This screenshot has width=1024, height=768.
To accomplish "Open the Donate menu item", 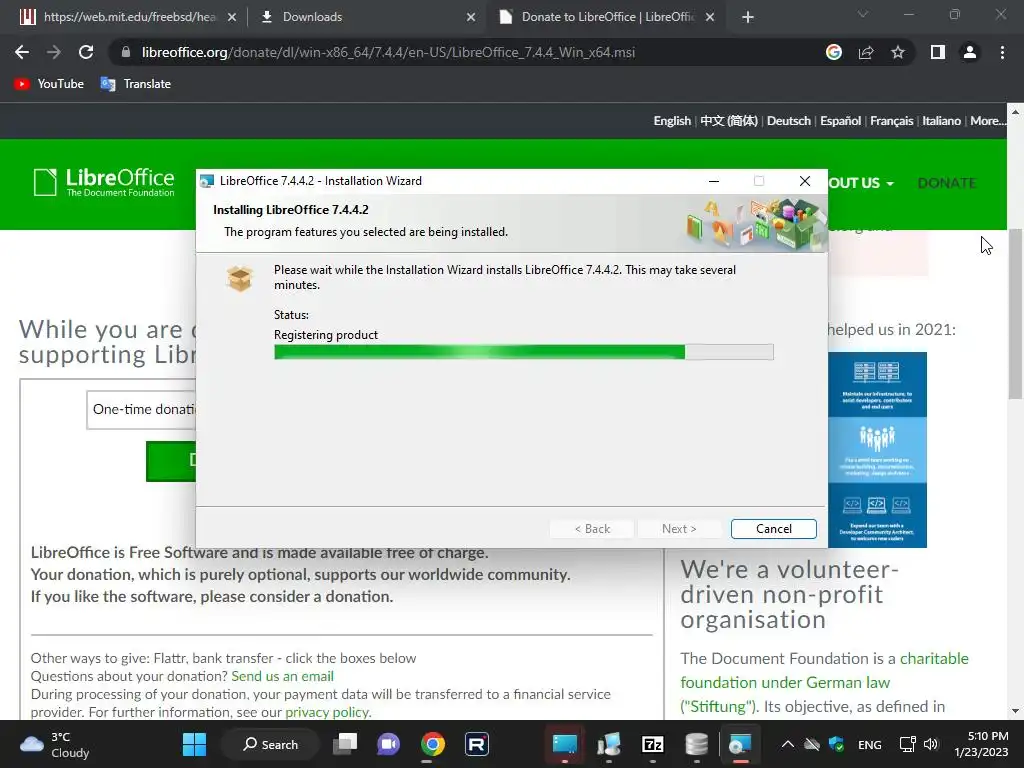I will 946,183.
